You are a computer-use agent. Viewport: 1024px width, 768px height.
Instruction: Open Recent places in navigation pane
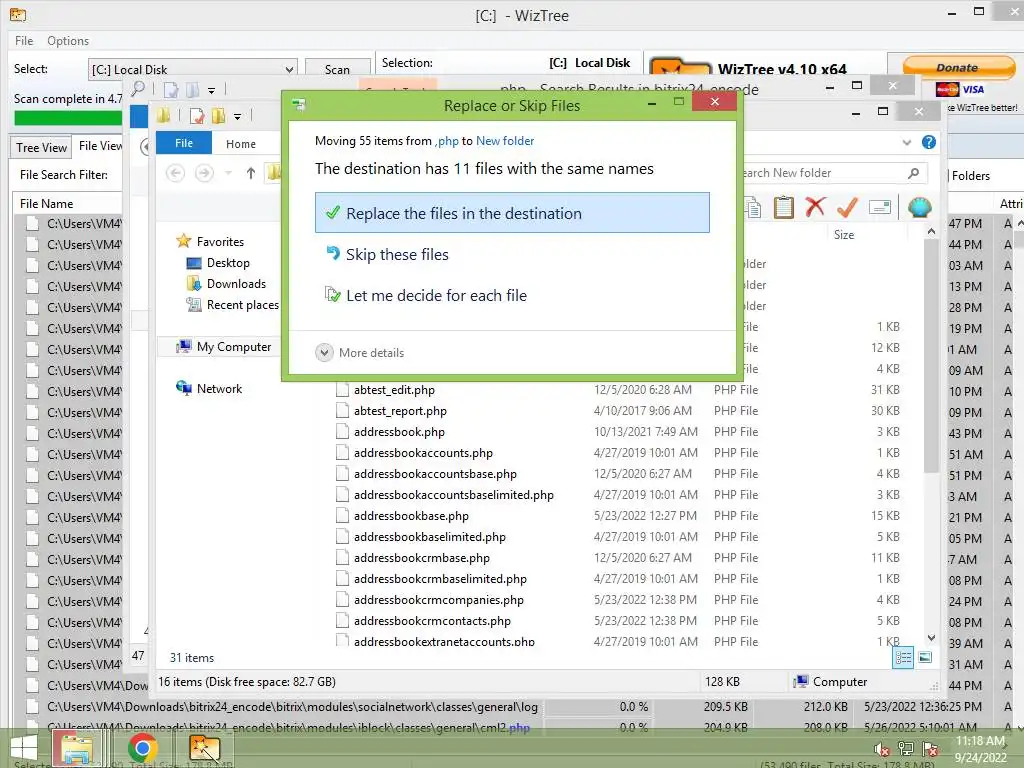pyautogui.click(x=232, y=304)
